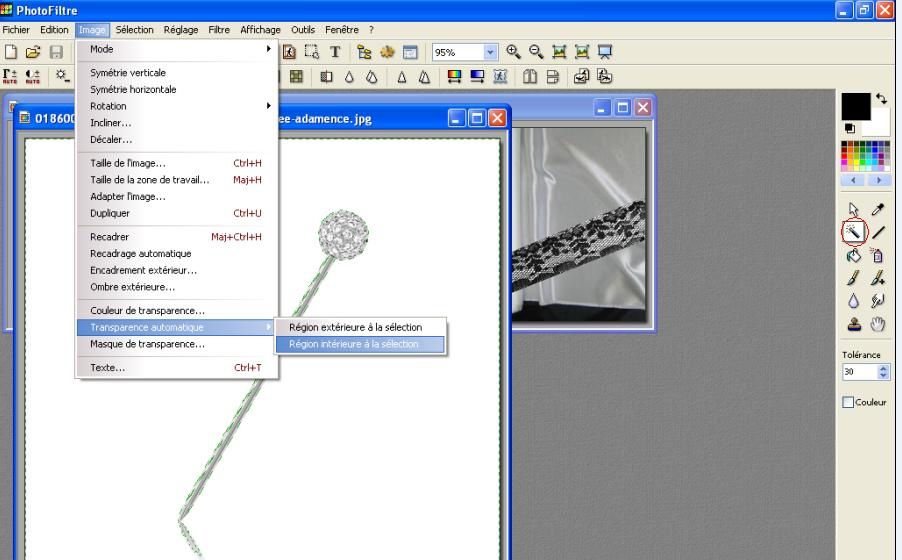Choose Ombre extérieure menu entry
The height and width of the screenshot is (560, 902).
pos(177,287)
